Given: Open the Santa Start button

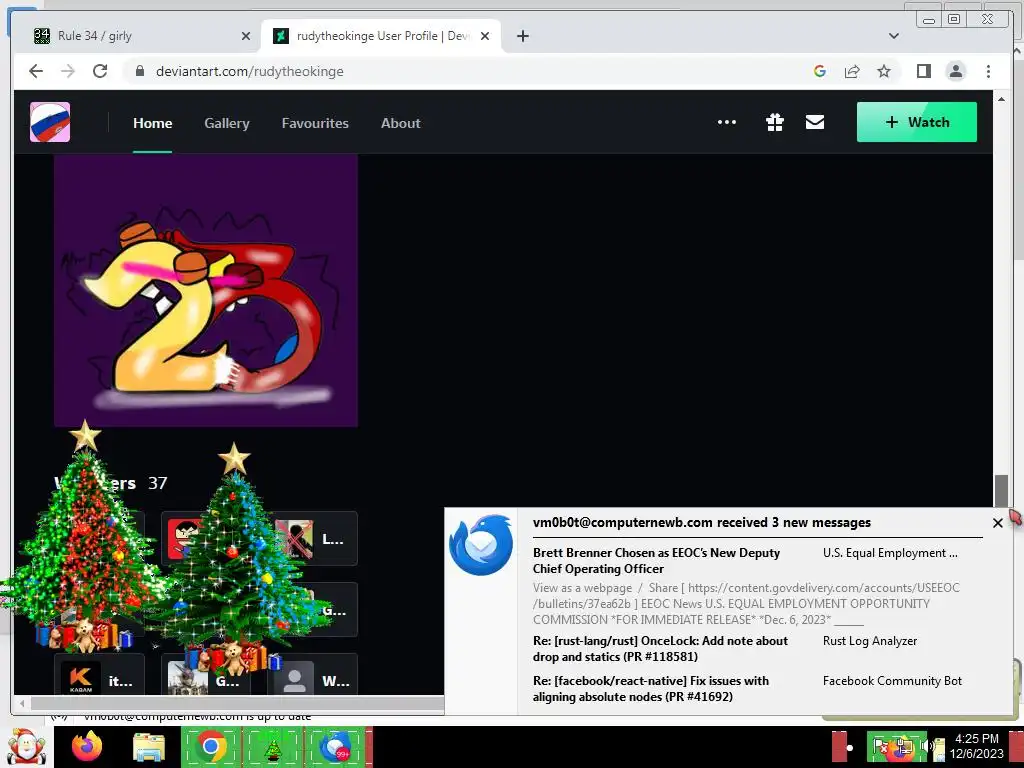Looking at the screenshot, I should coord(26,746).
